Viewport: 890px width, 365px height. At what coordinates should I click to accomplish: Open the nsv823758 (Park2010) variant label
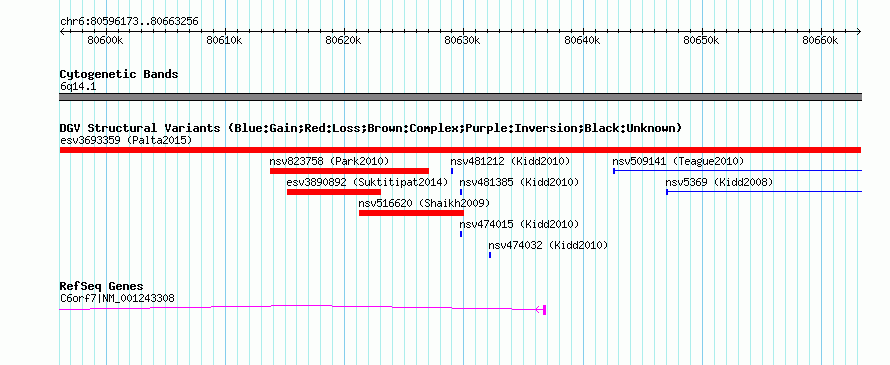tap(329, 161)
